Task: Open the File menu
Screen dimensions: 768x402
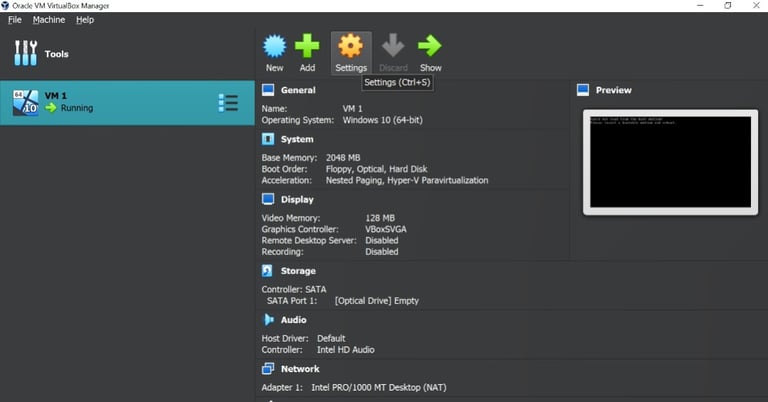Action: pos(14,20)
